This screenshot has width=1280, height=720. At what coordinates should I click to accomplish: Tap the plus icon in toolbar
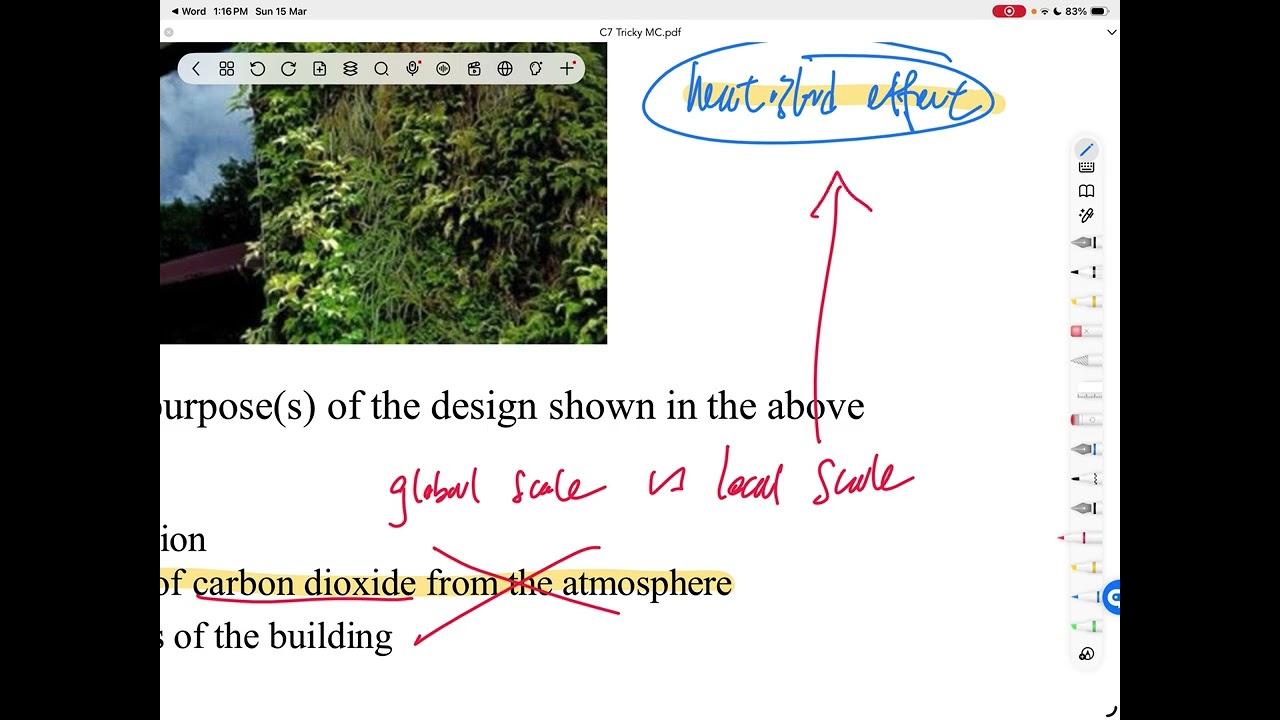[567, 68]
